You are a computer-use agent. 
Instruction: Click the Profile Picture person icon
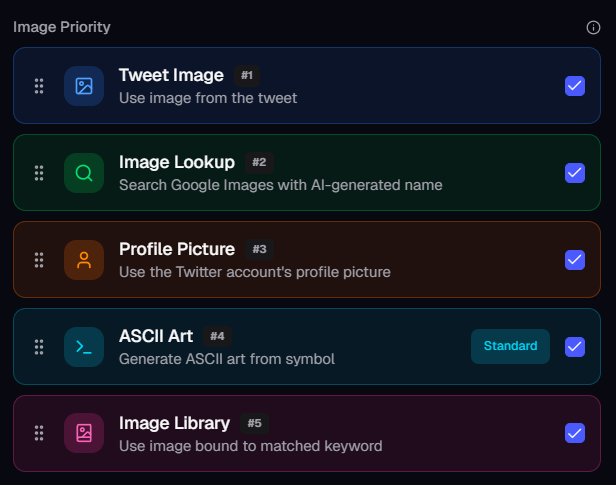(84, 260)
